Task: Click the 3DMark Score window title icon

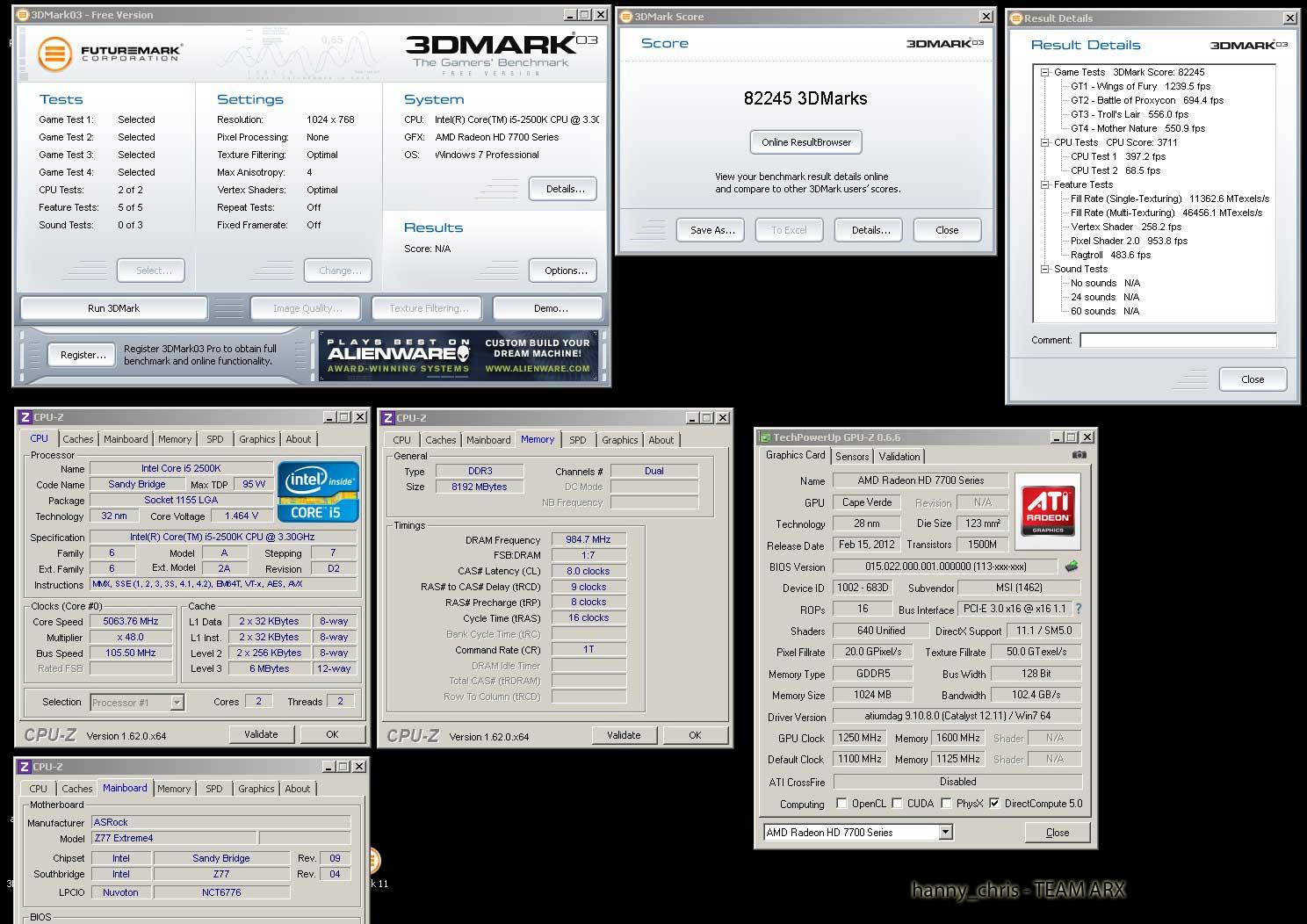Action: [x=626, y=17]
